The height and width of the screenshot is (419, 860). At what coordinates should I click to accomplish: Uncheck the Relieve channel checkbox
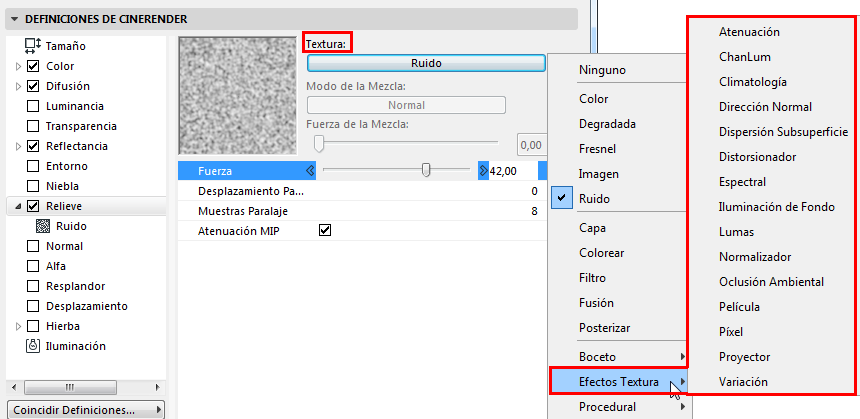(x=33, y=206)
